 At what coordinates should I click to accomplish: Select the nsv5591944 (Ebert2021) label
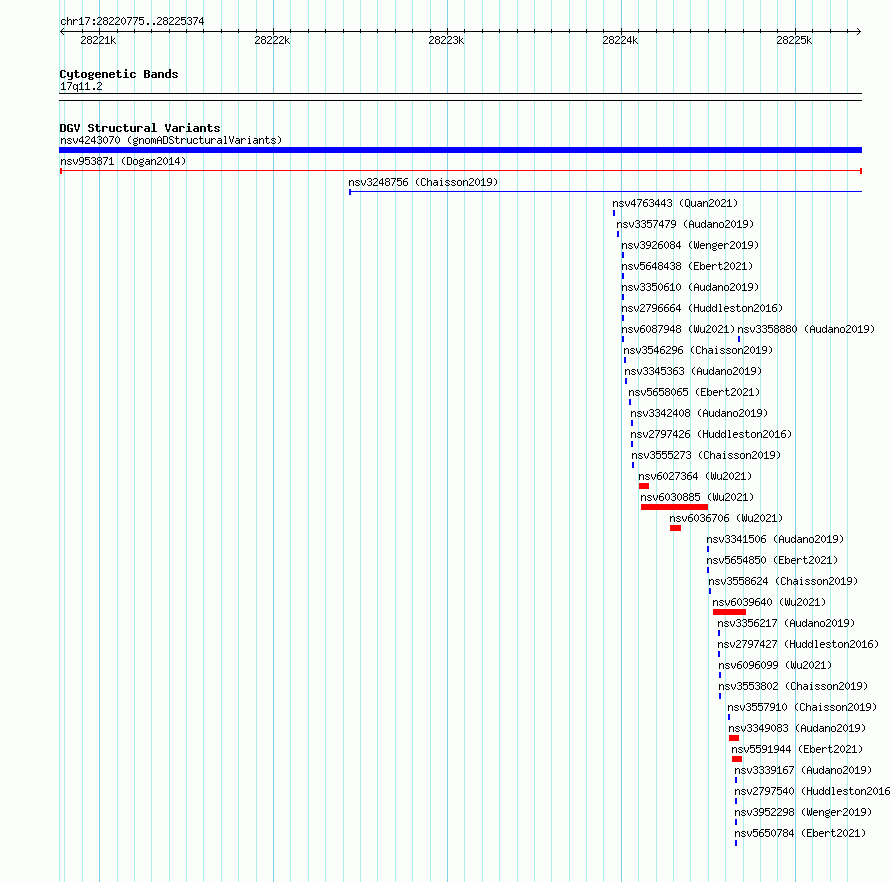(x=797, y=749)
